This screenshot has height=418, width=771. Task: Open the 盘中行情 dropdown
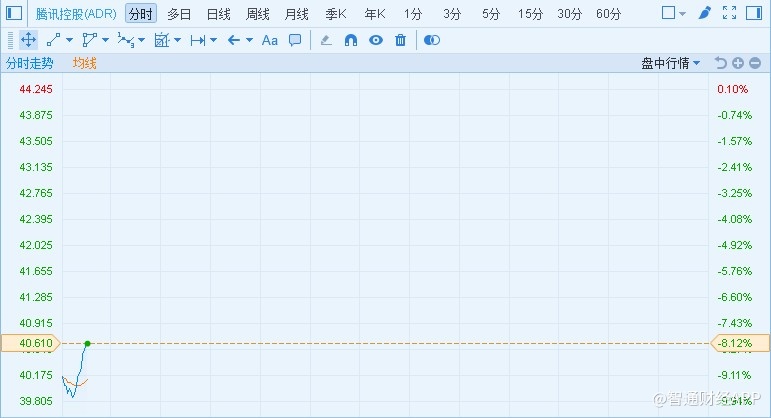pos(670,63)
